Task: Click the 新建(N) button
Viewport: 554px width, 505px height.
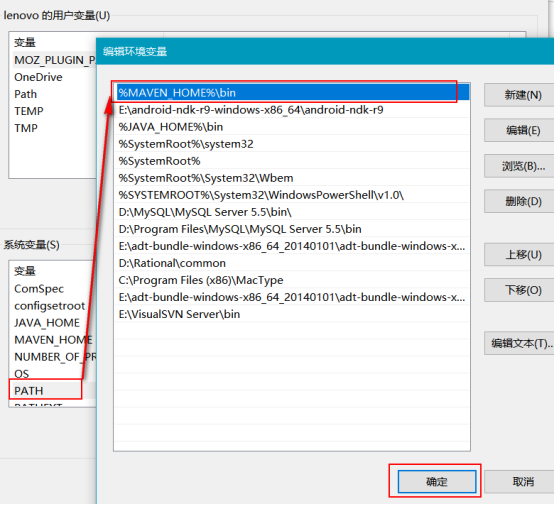Action: 519,95
